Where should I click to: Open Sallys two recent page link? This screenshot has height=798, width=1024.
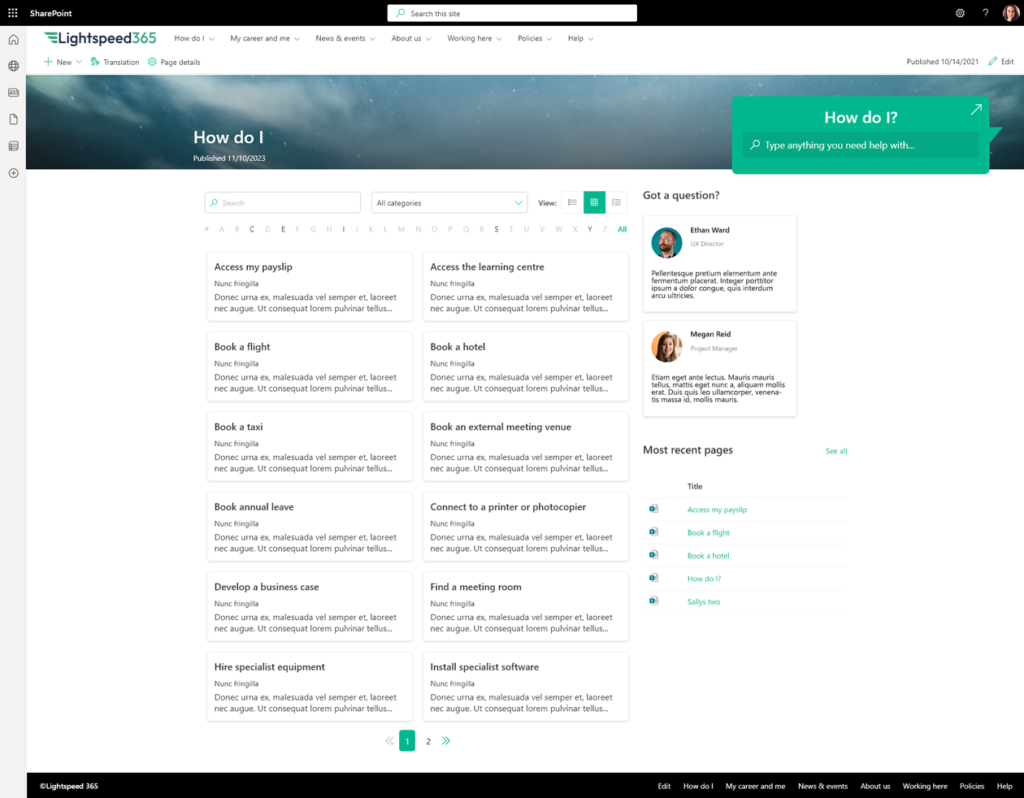(x=703, y=601)
